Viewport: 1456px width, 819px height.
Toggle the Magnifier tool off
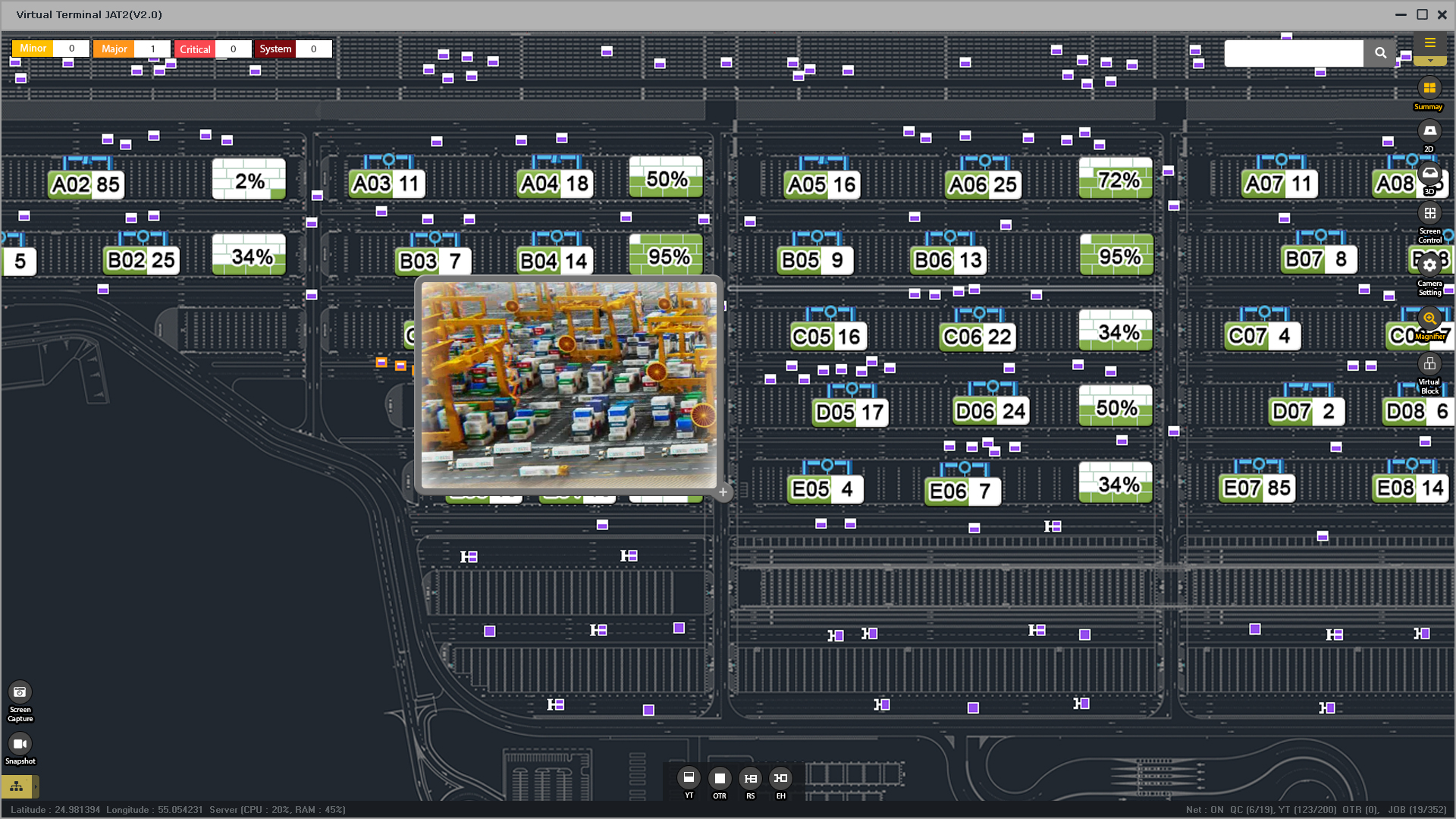(1429, 319)
